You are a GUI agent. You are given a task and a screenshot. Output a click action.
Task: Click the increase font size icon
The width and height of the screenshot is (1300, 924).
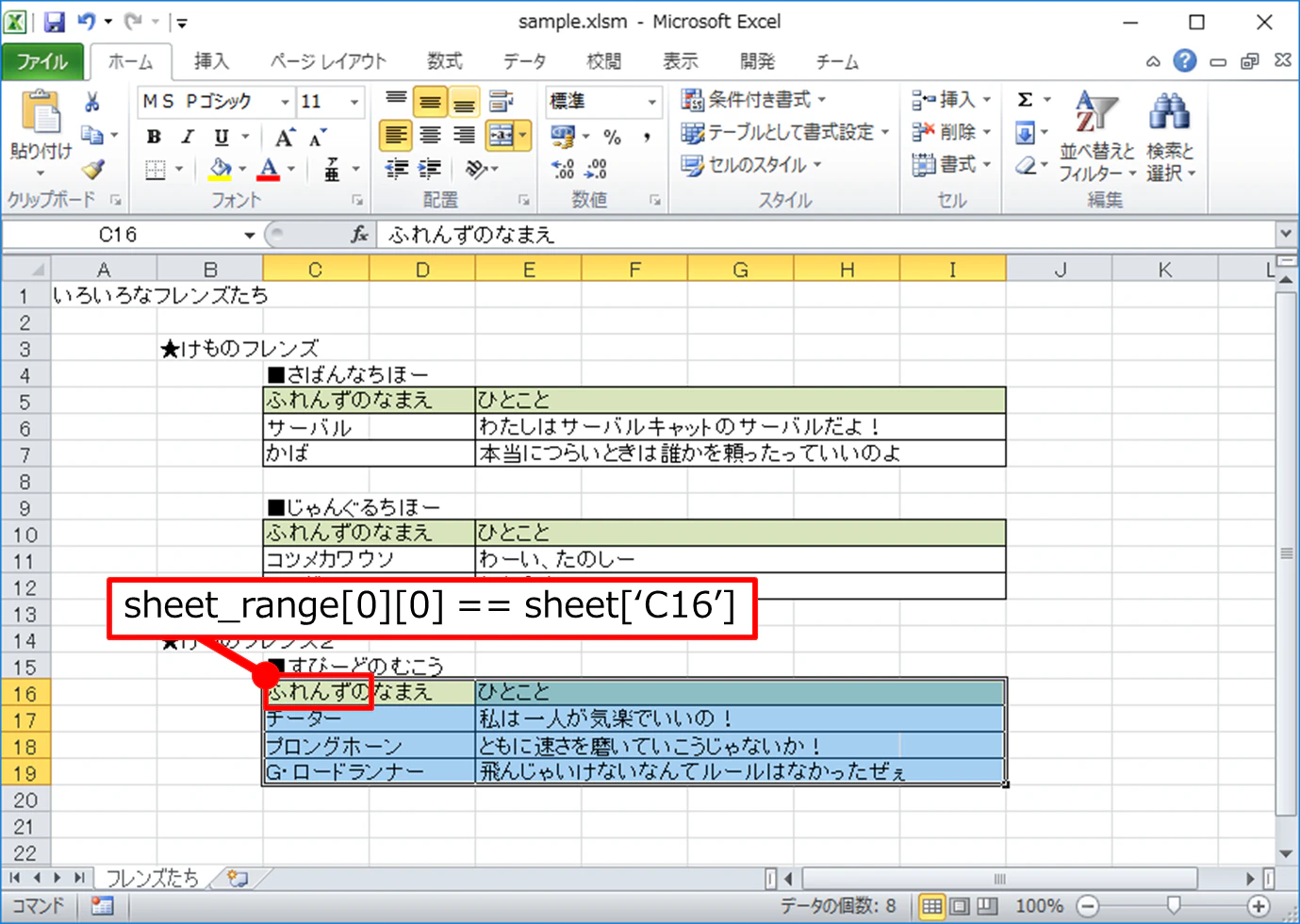tap(285, 137)
